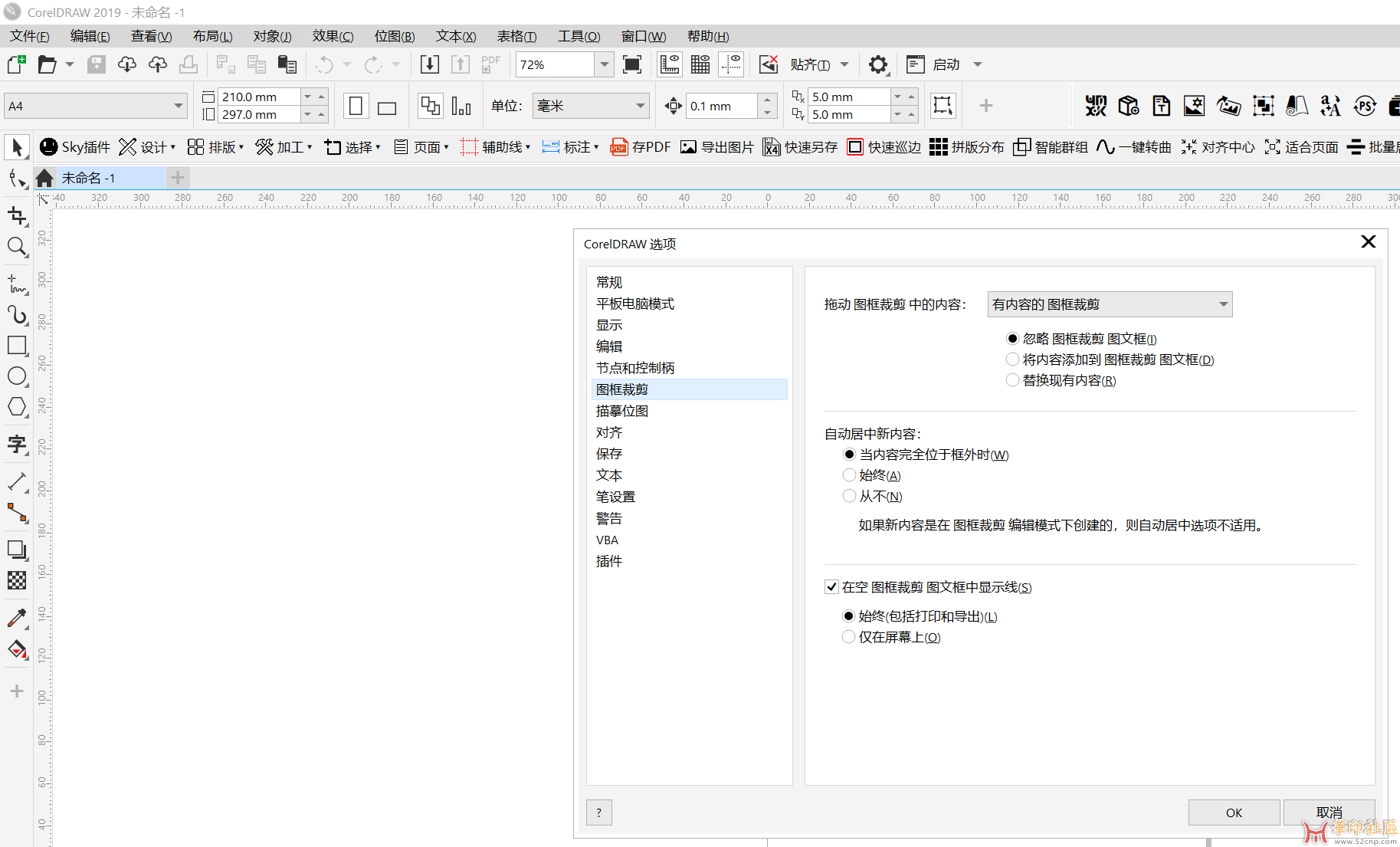Expand the 贴齐 snap dropdown
Image resolution: width=1400 pixels, height=847 pixels.
tap(845, 64)
